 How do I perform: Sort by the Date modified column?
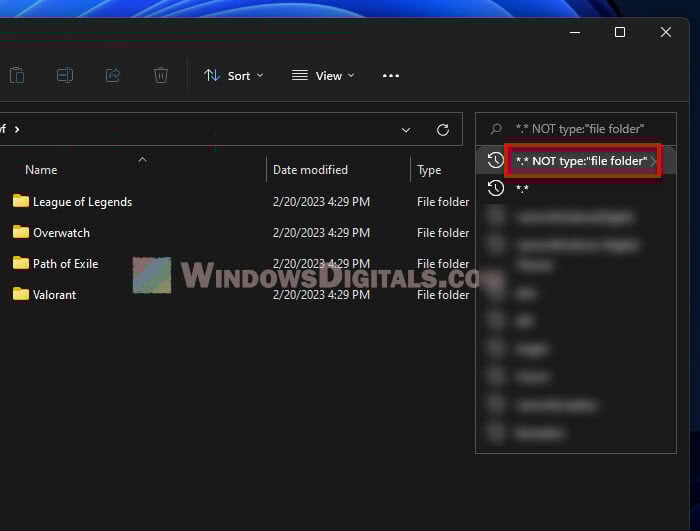click(310, 170)
